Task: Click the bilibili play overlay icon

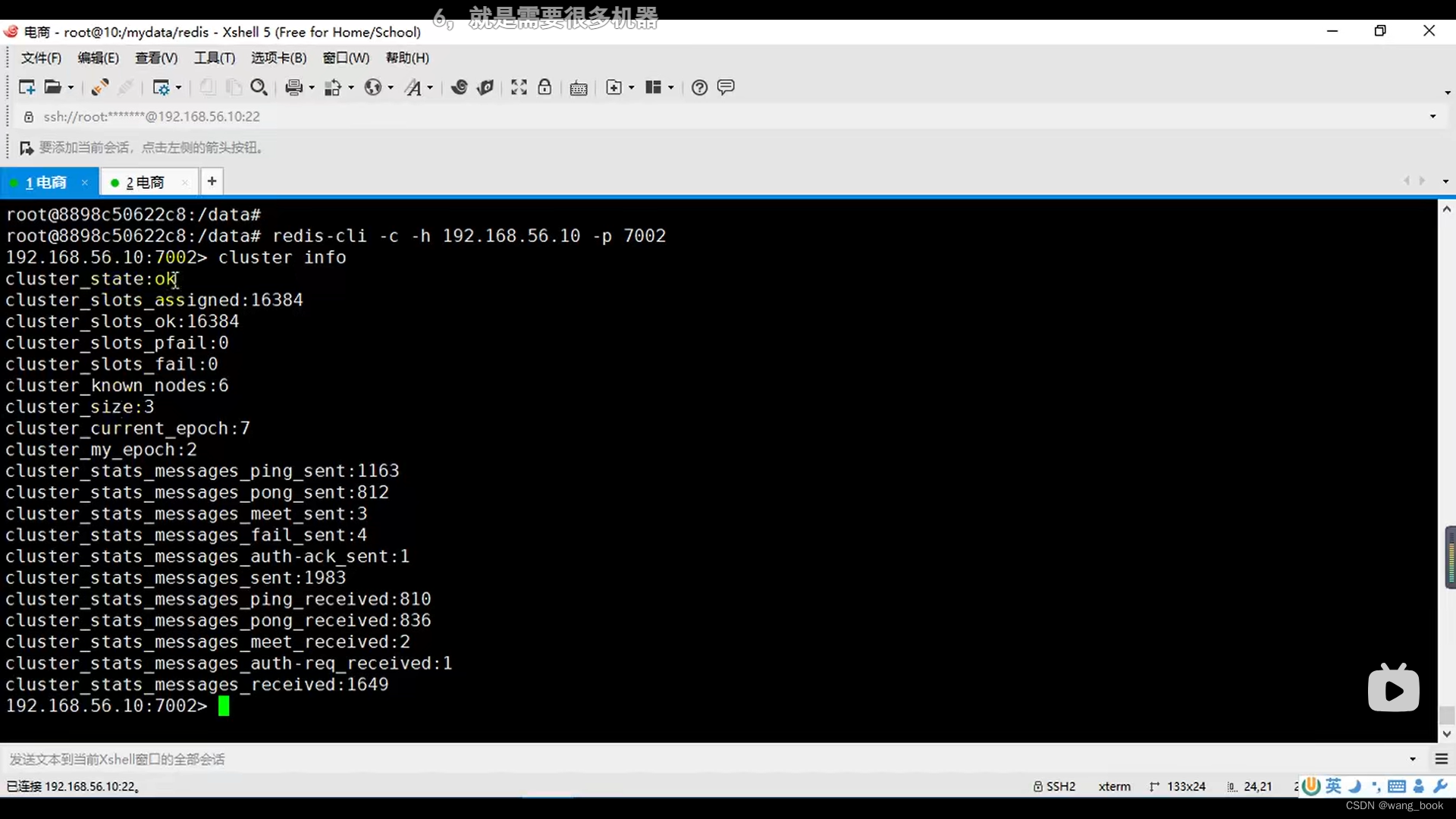Action: click(1394, 688)
